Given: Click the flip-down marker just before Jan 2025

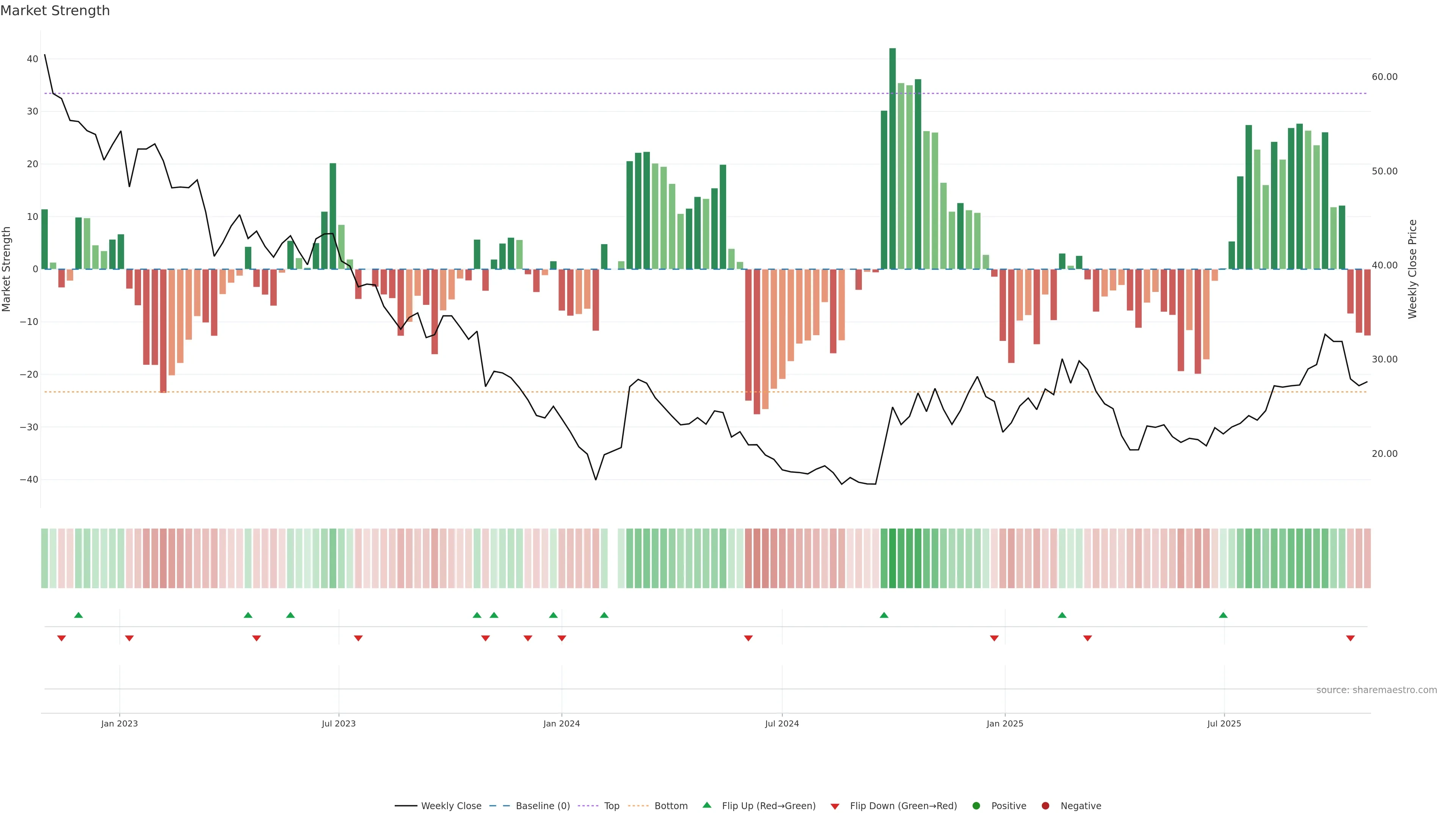Looking at the screenshot, I should point(994,638).
